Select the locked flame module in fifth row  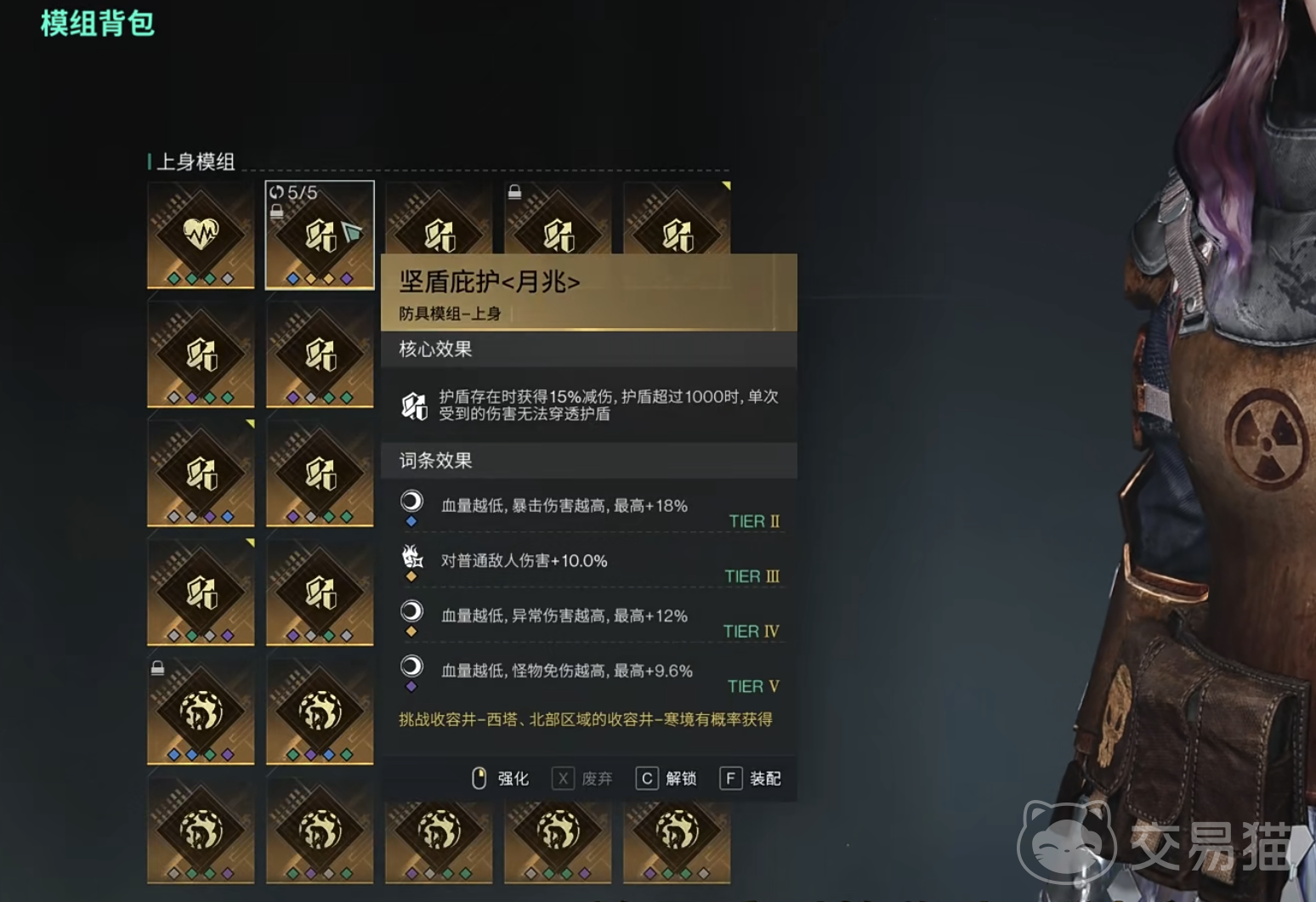pos(201,711)
